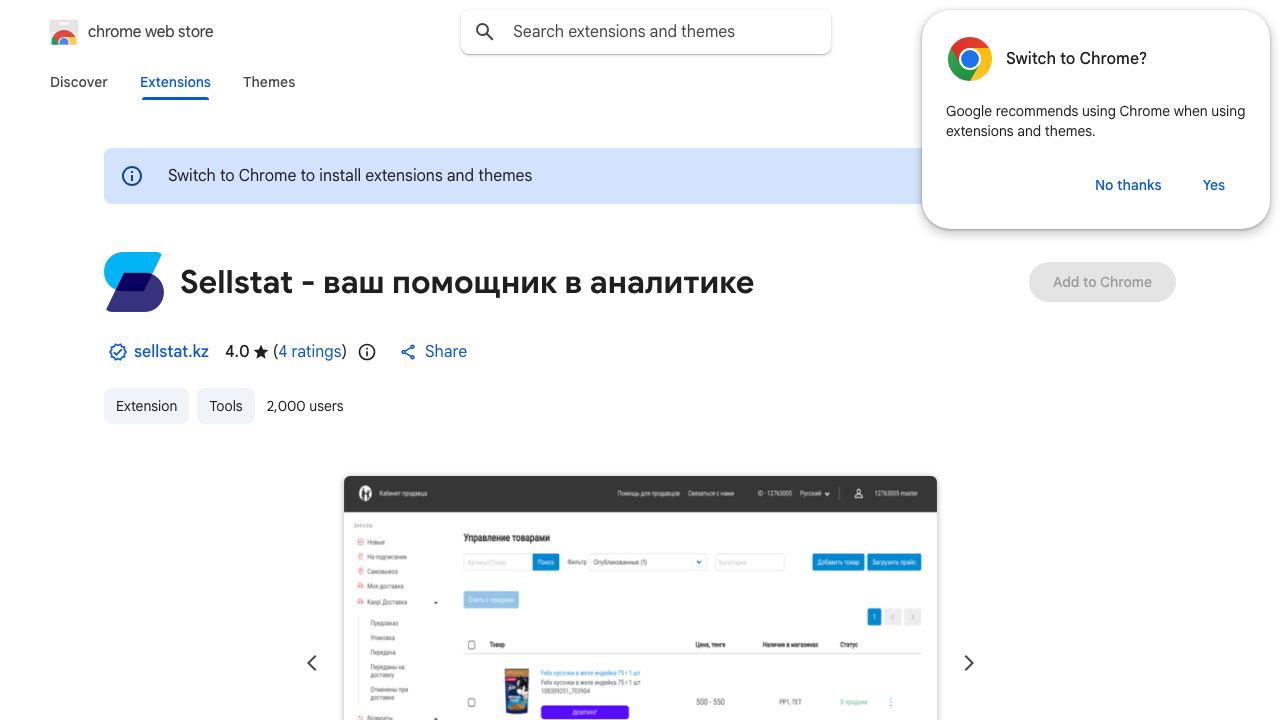Click the Chrome icon in the popup
Screen dimensions: 1280x720
point(970,59)
